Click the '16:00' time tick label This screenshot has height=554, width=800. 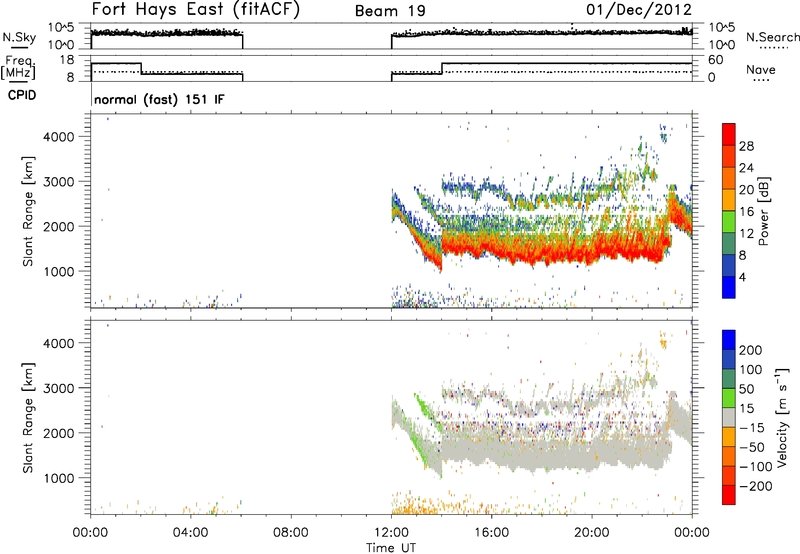pyautogui.click(x=491, y=533)
